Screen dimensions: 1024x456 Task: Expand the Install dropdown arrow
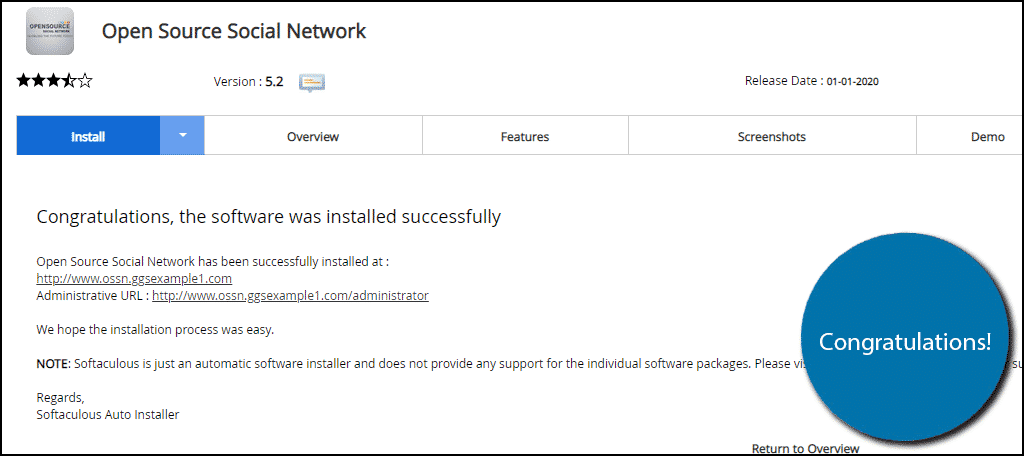point(182,135)
